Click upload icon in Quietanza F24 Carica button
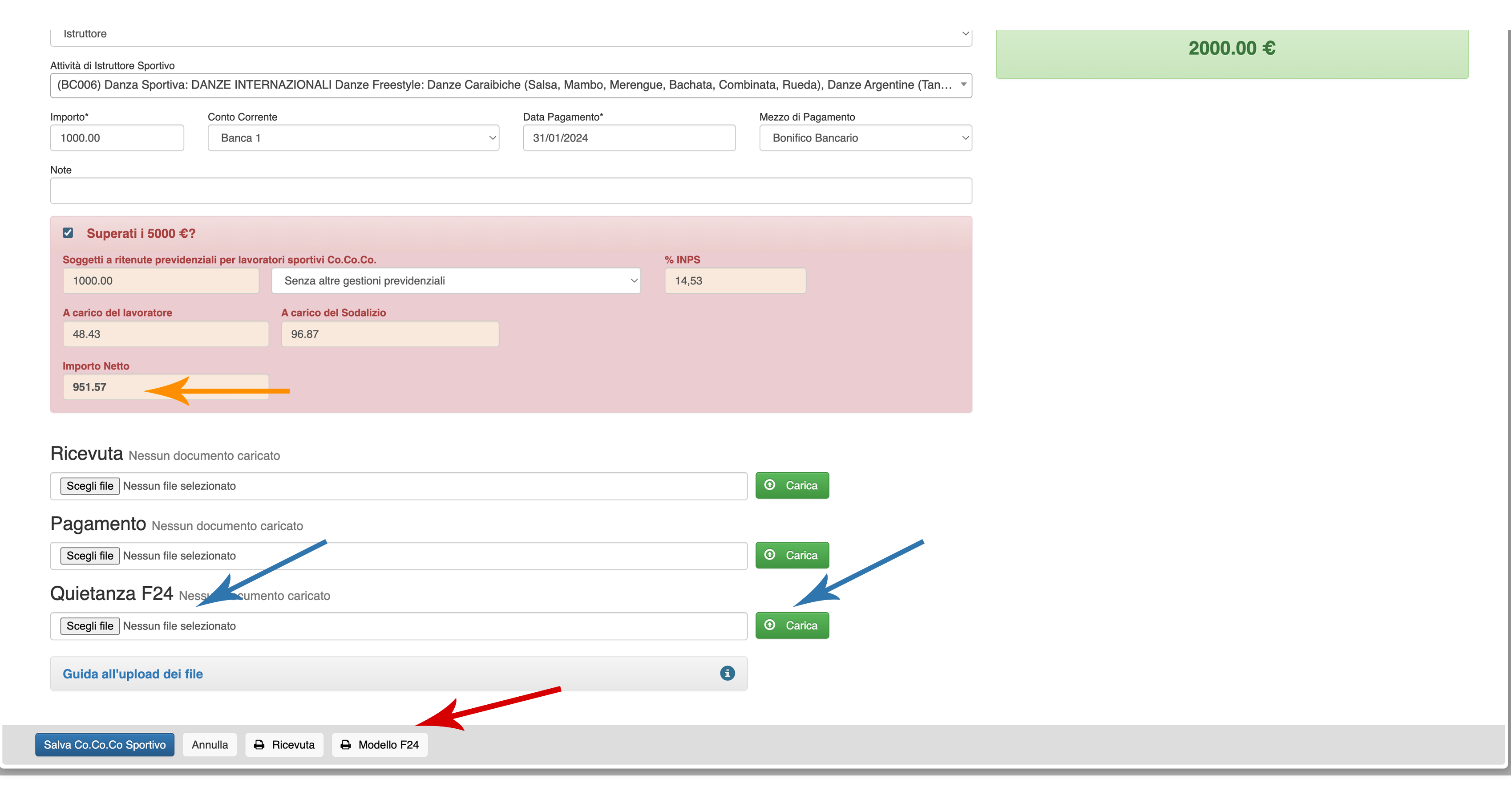Screen dimensions: 1512x812 coord(769,625)
